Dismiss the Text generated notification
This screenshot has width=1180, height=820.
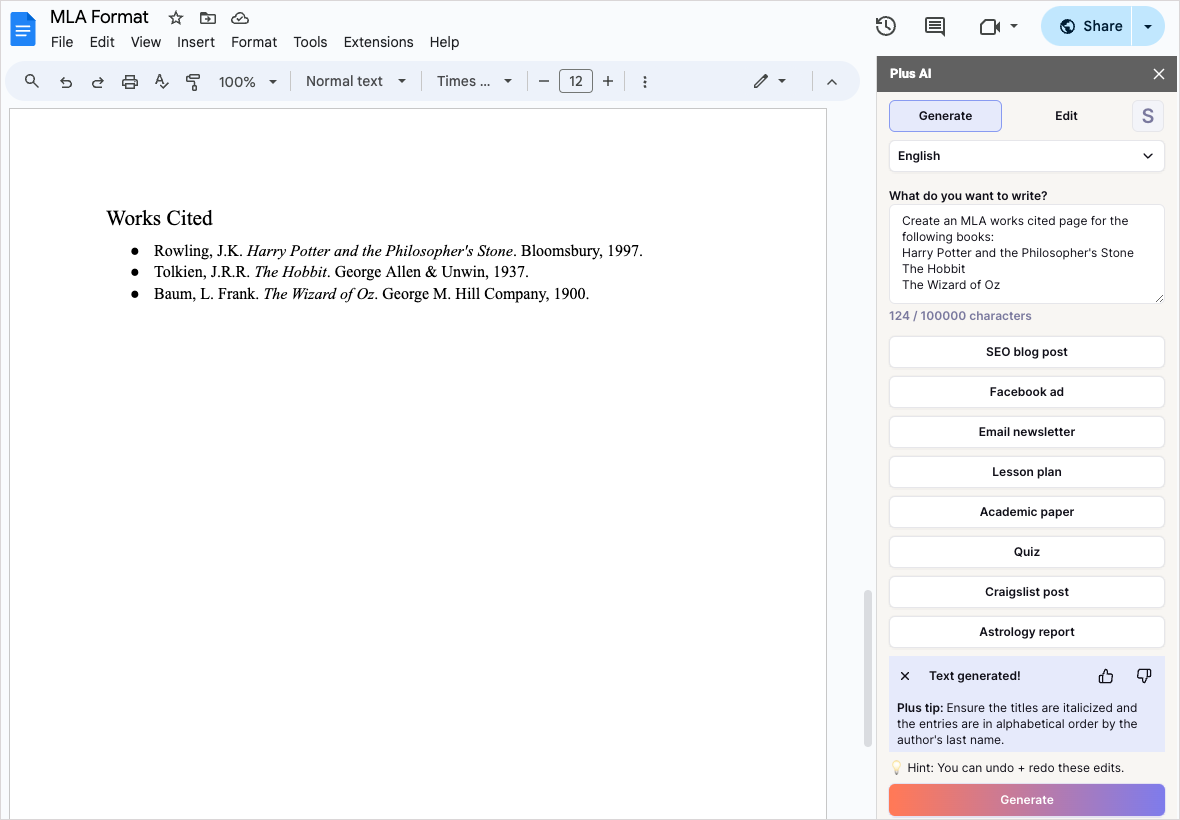tap(905, 676)
